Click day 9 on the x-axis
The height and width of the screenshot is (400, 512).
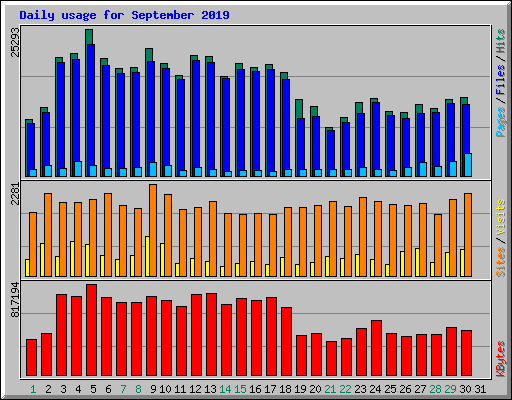(x=153, y=389)
